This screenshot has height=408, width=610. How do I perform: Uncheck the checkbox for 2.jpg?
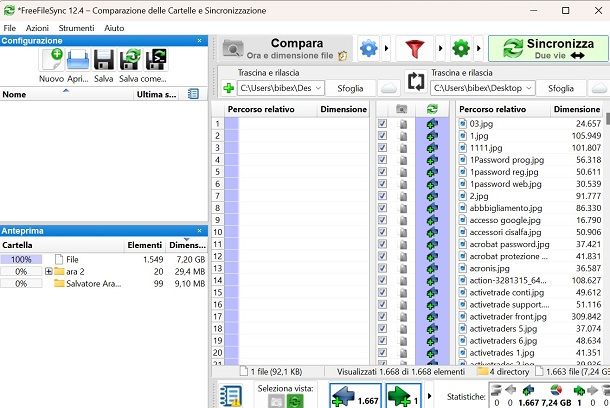point(382,196)
